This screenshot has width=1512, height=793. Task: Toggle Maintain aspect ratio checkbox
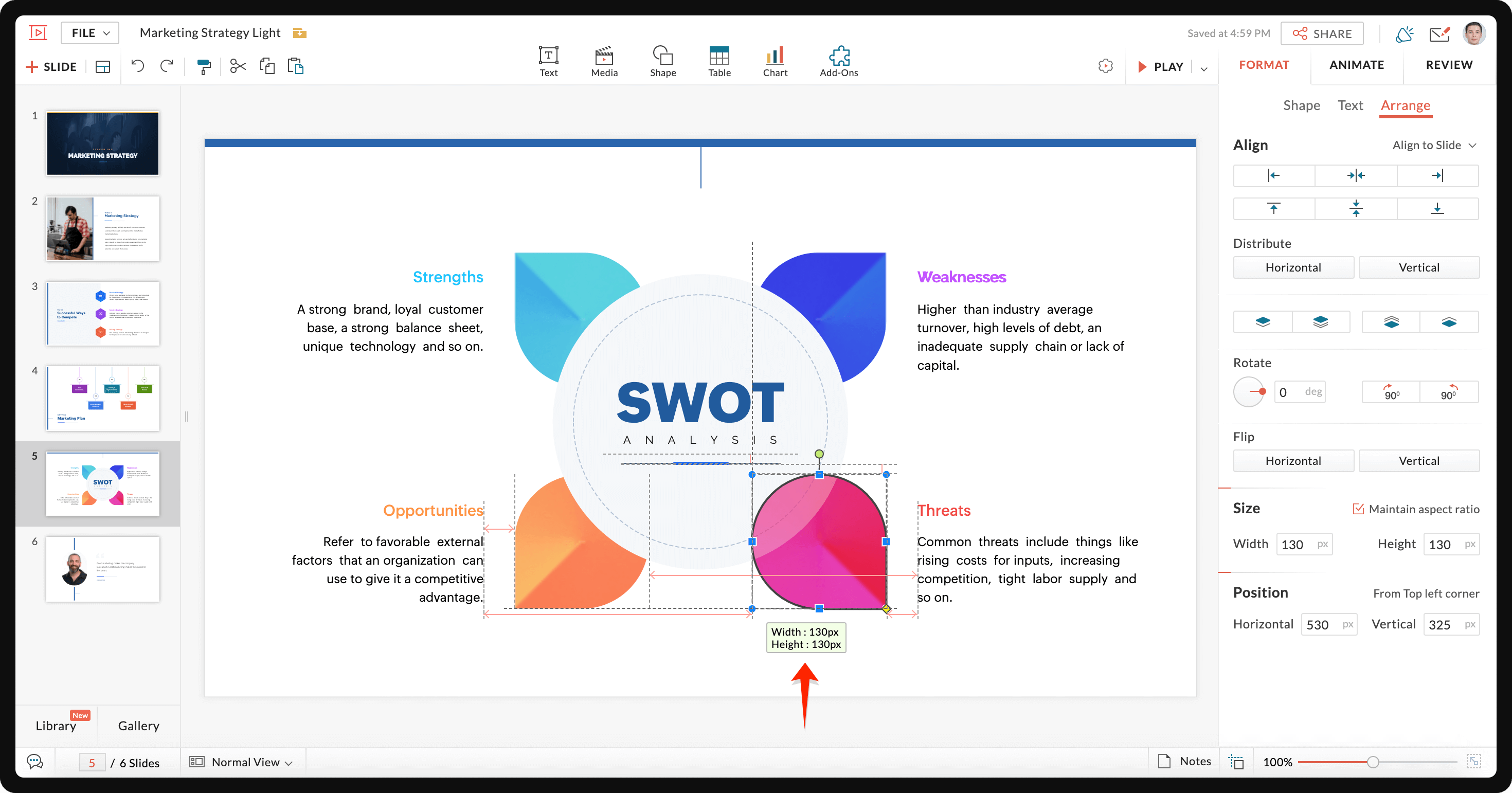click(x=1358, y=509)
